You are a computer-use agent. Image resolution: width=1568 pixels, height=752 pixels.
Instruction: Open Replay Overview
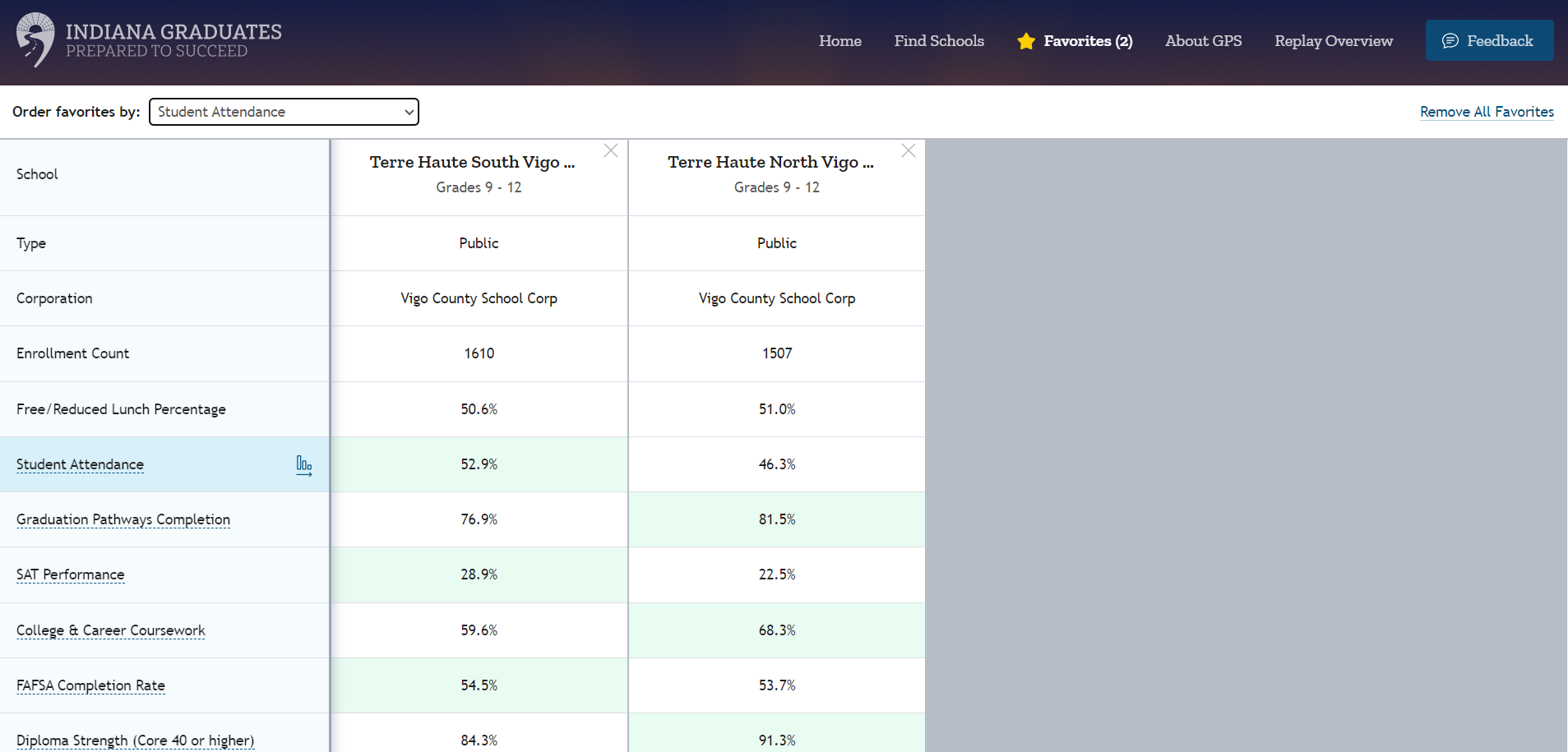pos(1333,40)
